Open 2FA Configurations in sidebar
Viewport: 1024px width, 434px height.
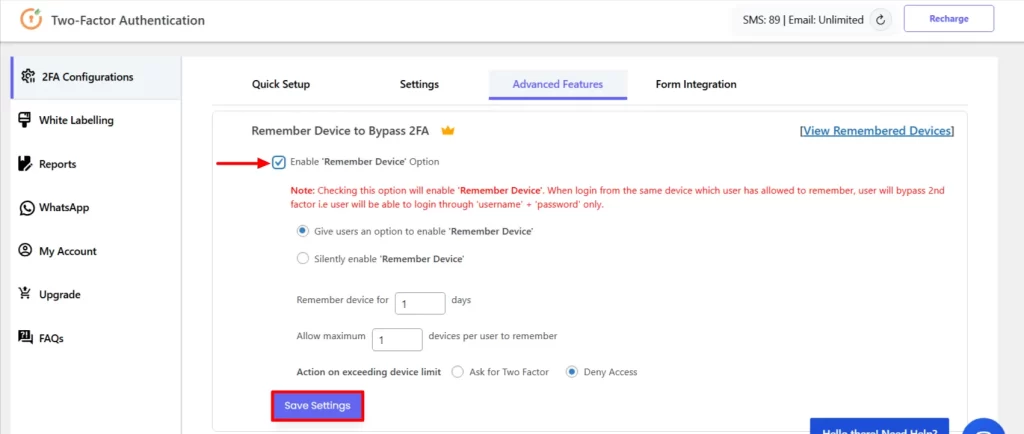tap(96, 77)
